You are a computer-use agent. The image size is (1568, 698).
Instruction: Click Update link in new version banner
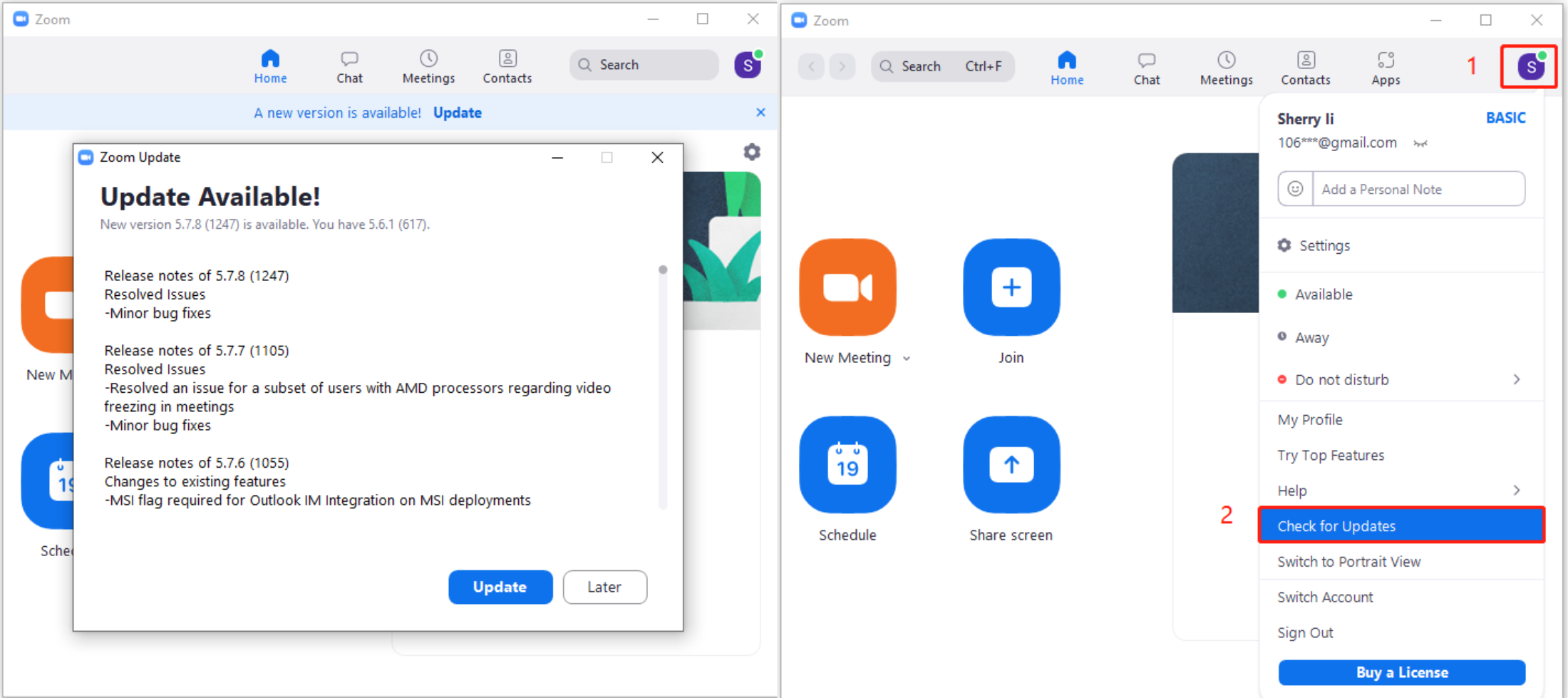point(458,113)
